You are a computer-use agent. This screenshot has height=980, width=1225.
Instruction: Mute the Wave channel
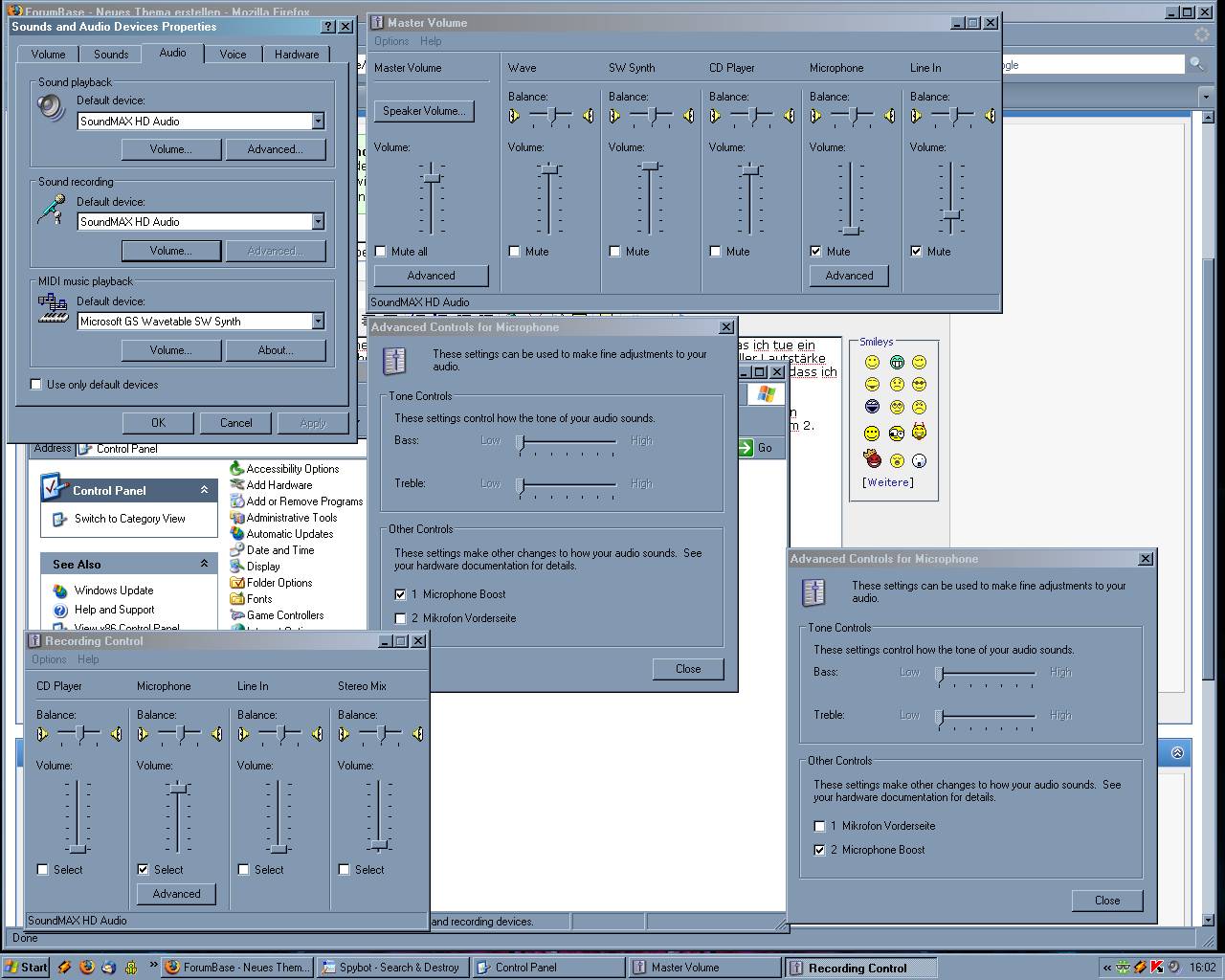pos(515,252)
